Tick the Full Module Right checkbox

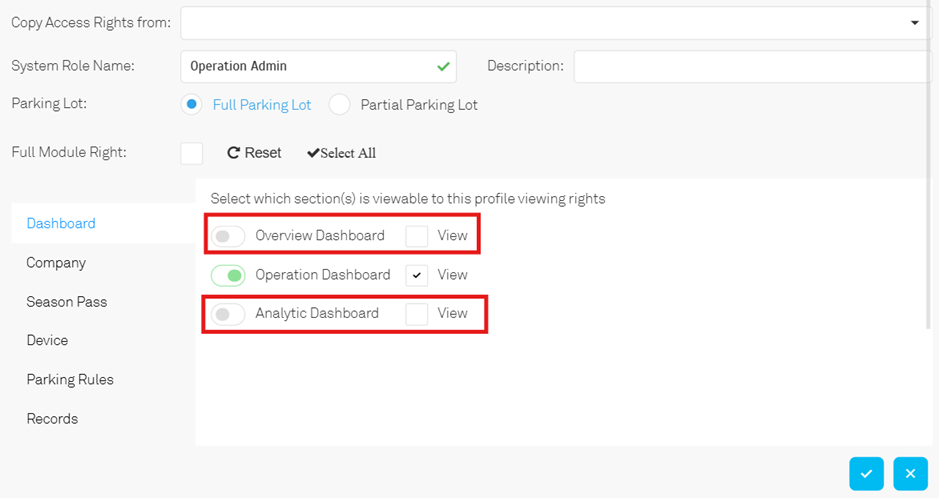(192, 153)
